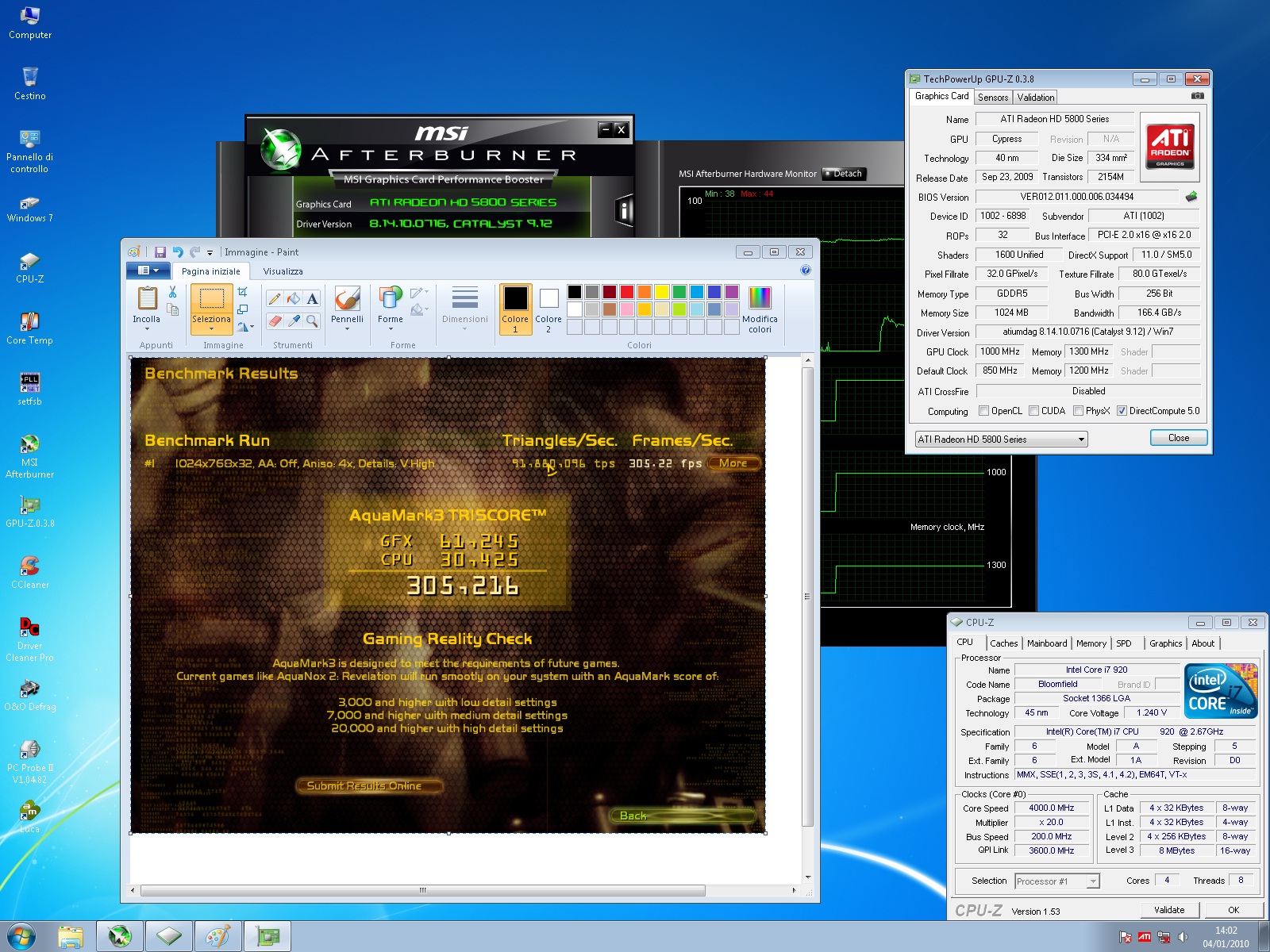This screenshot has width=1270, height=952.
Task: Click Paint's vertical scrollbar down arrow
Action: 808,877
